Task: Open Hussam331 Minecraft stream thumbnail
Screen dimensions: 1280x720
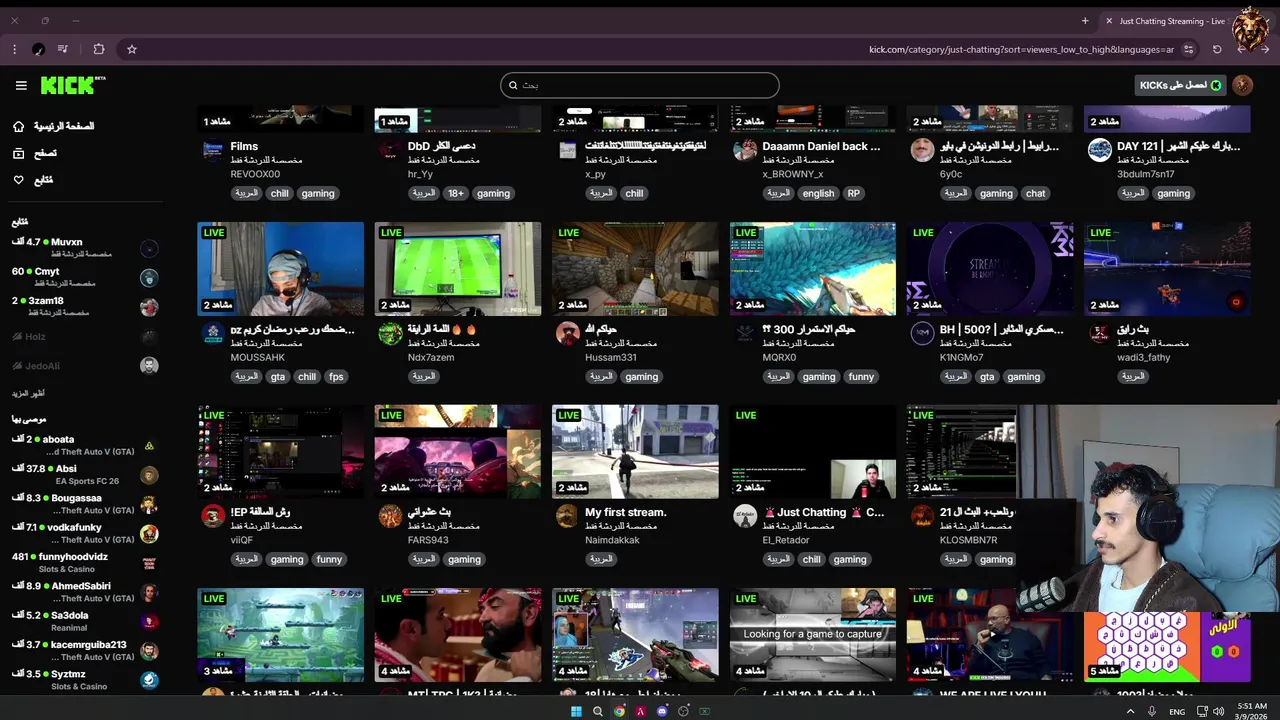Action: point(635,268)
